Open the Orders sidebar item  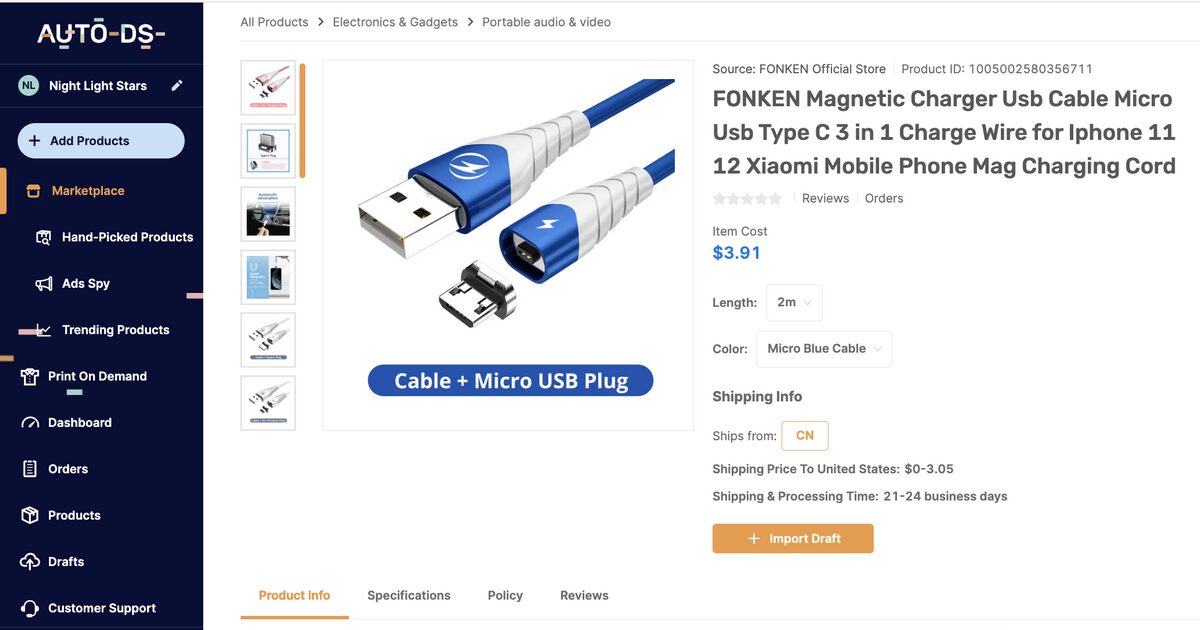(67, 468)
